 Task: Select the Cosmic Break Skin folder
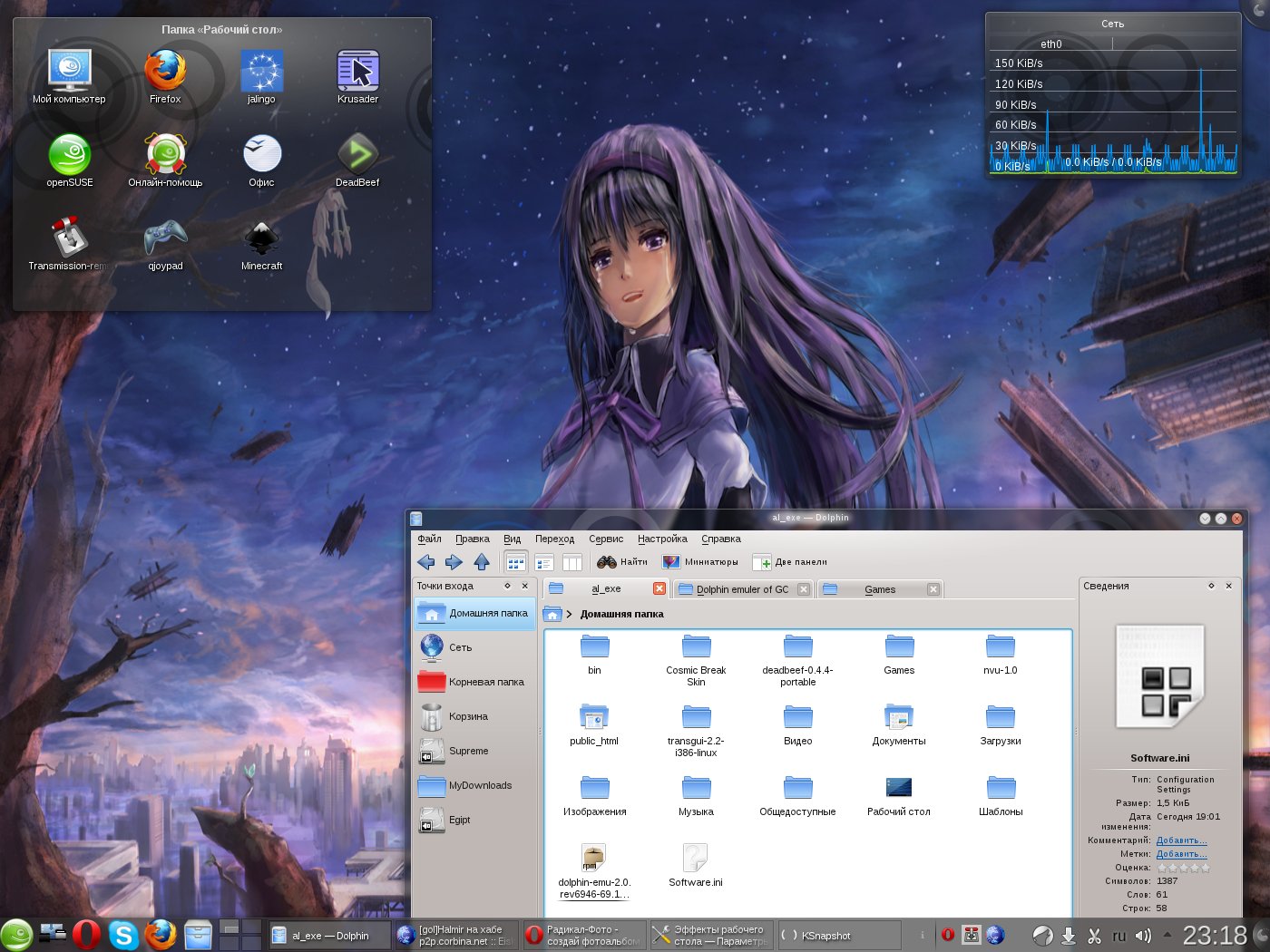point(696,660)
